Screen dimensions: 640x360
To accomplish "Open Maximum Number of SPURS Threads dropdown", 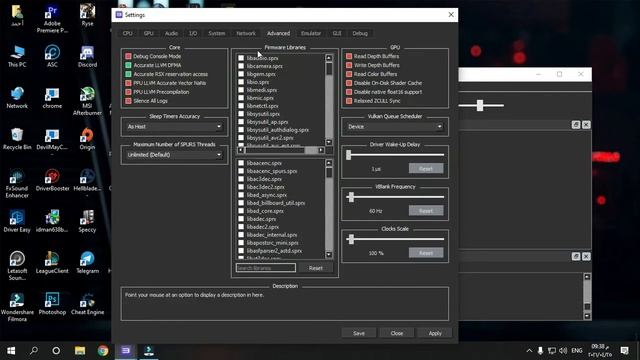I will [x=174, y=155].
